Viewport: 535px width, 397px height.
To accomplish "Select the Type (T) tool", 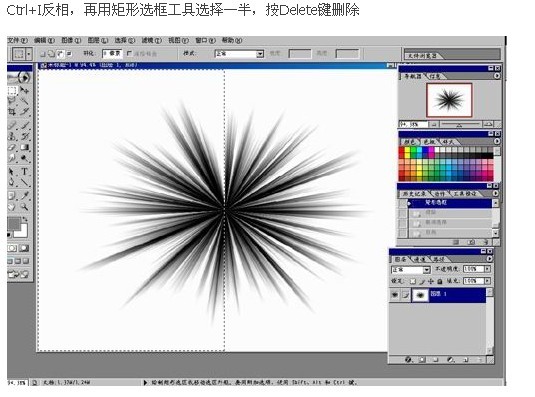I will click(25, 171).
